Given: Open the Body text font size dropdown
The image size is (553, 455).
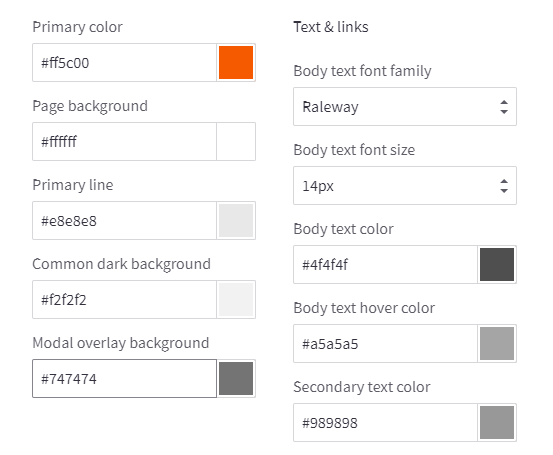Looking at the screenshot, I should tap(405, 186).
